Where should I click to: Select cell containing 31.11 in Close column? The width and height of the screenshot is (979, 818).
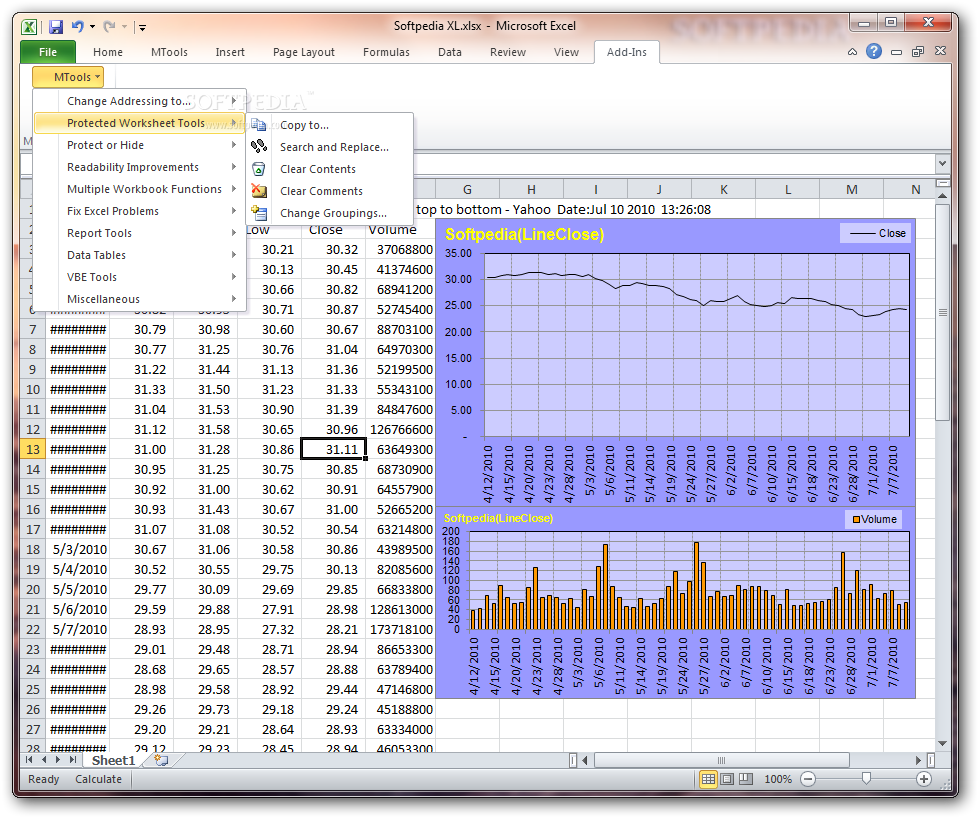(333, 450)
